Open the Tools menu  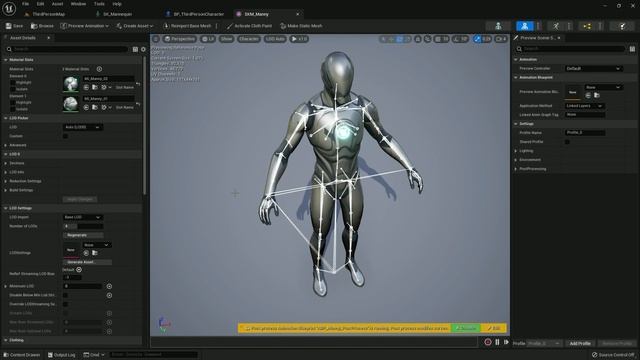pos(99,4)
